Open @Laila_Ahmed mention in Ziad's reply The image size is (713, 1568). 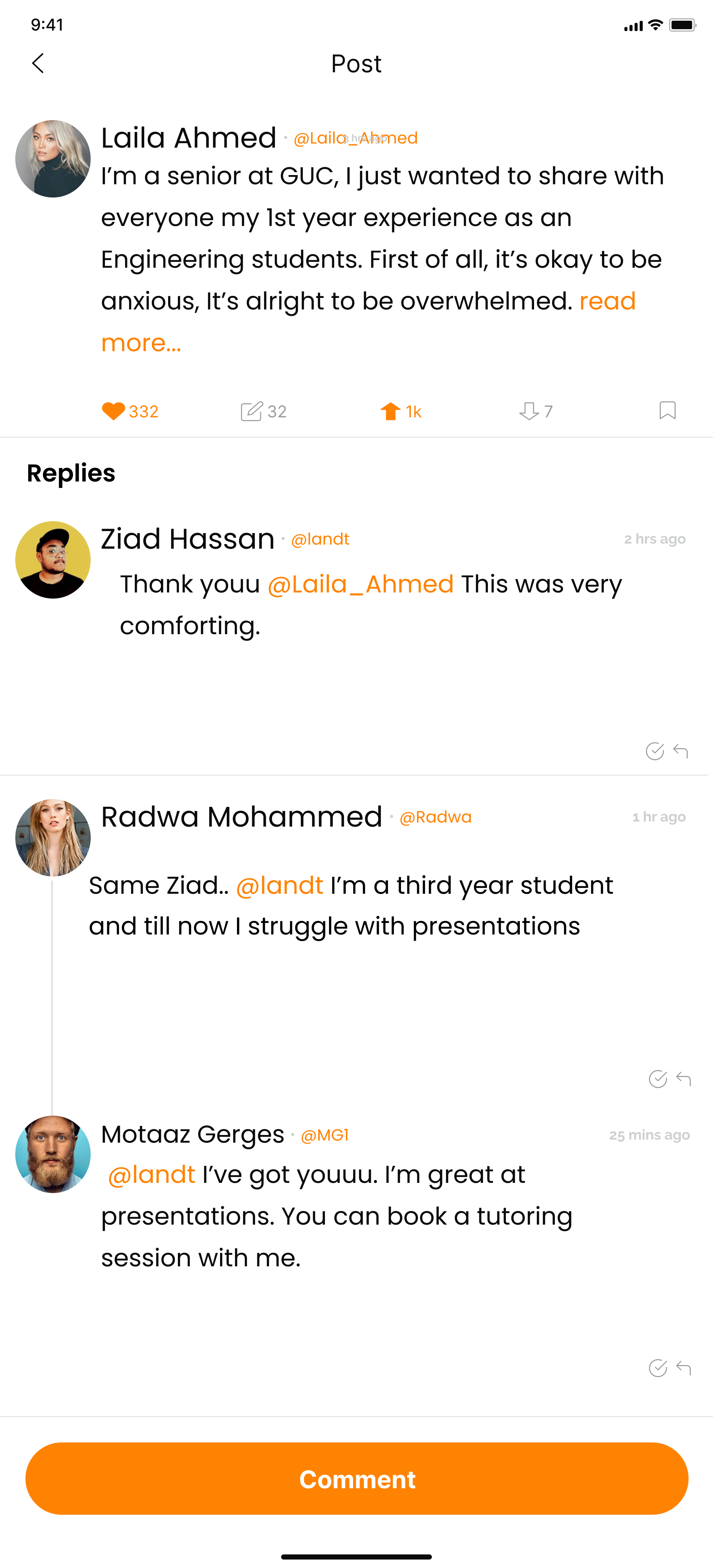tap(361, 584)
